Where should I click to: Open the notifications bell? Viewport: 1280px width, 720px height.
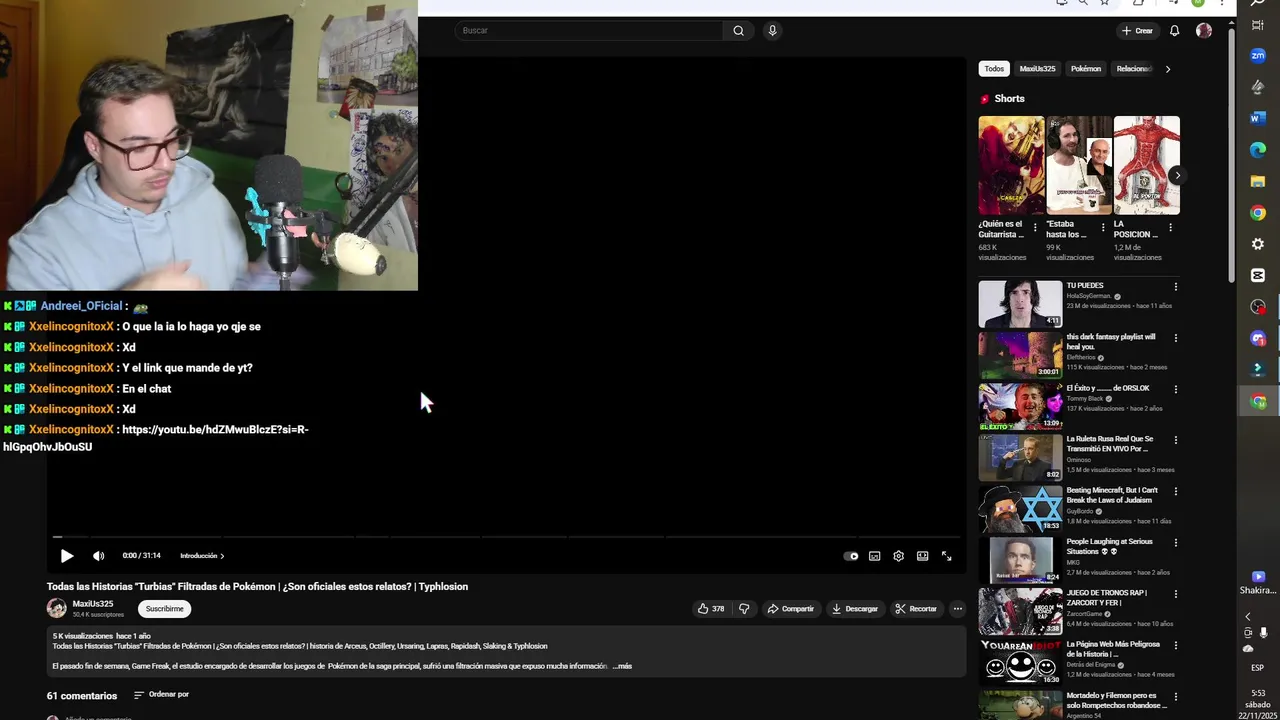[1174, 31]
